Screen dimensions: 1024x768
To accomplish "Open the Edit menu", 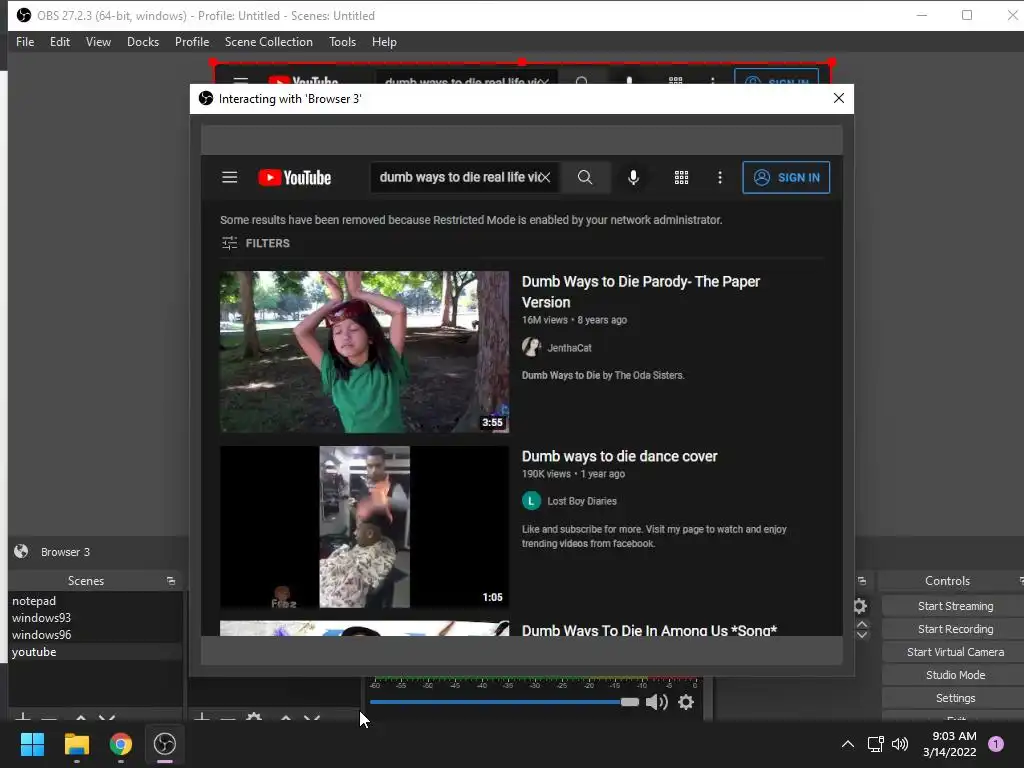I will 59,42.
